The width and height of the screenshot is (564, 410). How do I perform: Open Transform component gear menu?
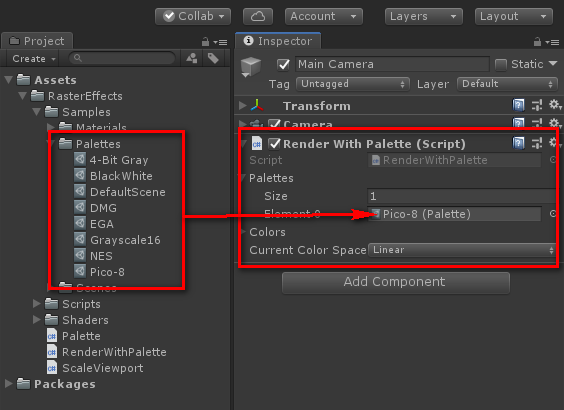[x=555, y=105]
